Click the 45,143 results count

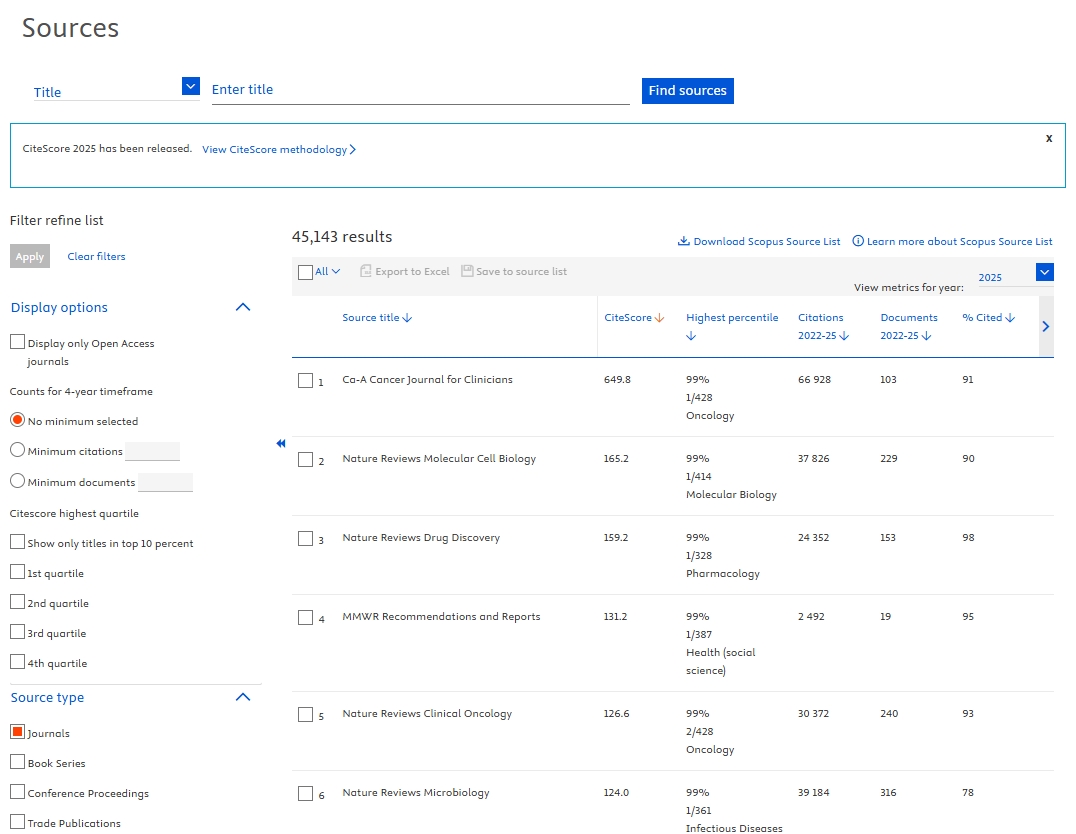[342, 236]
